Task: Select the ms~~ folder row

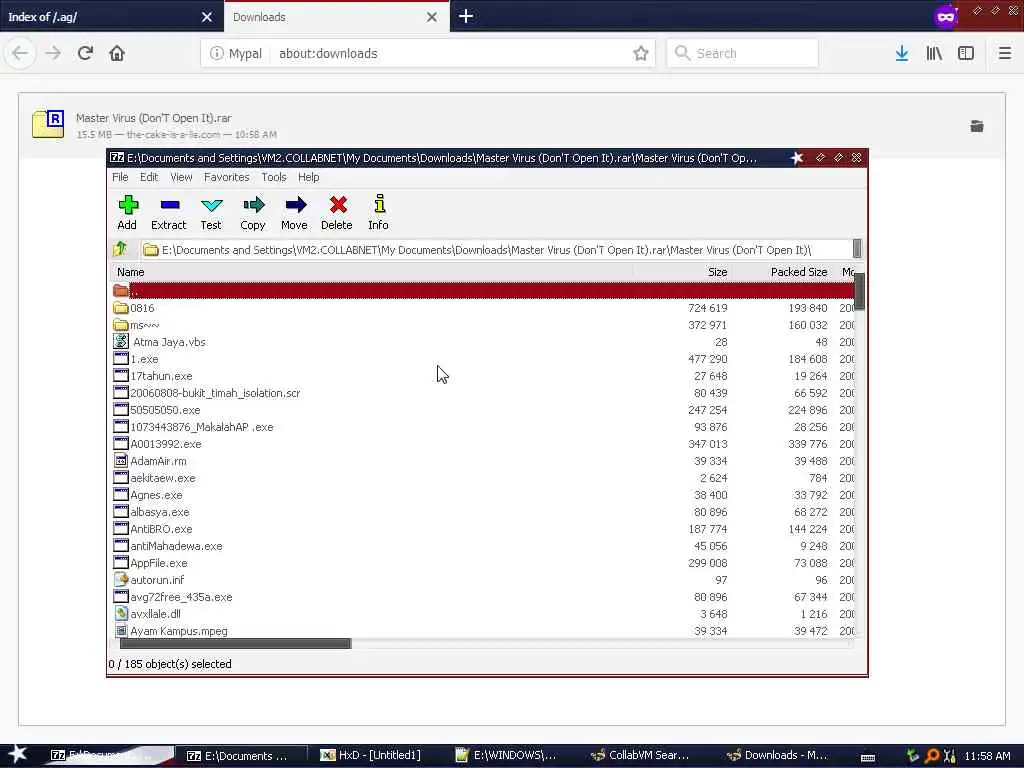Action: pyautogui.click(x=483, y=325)
